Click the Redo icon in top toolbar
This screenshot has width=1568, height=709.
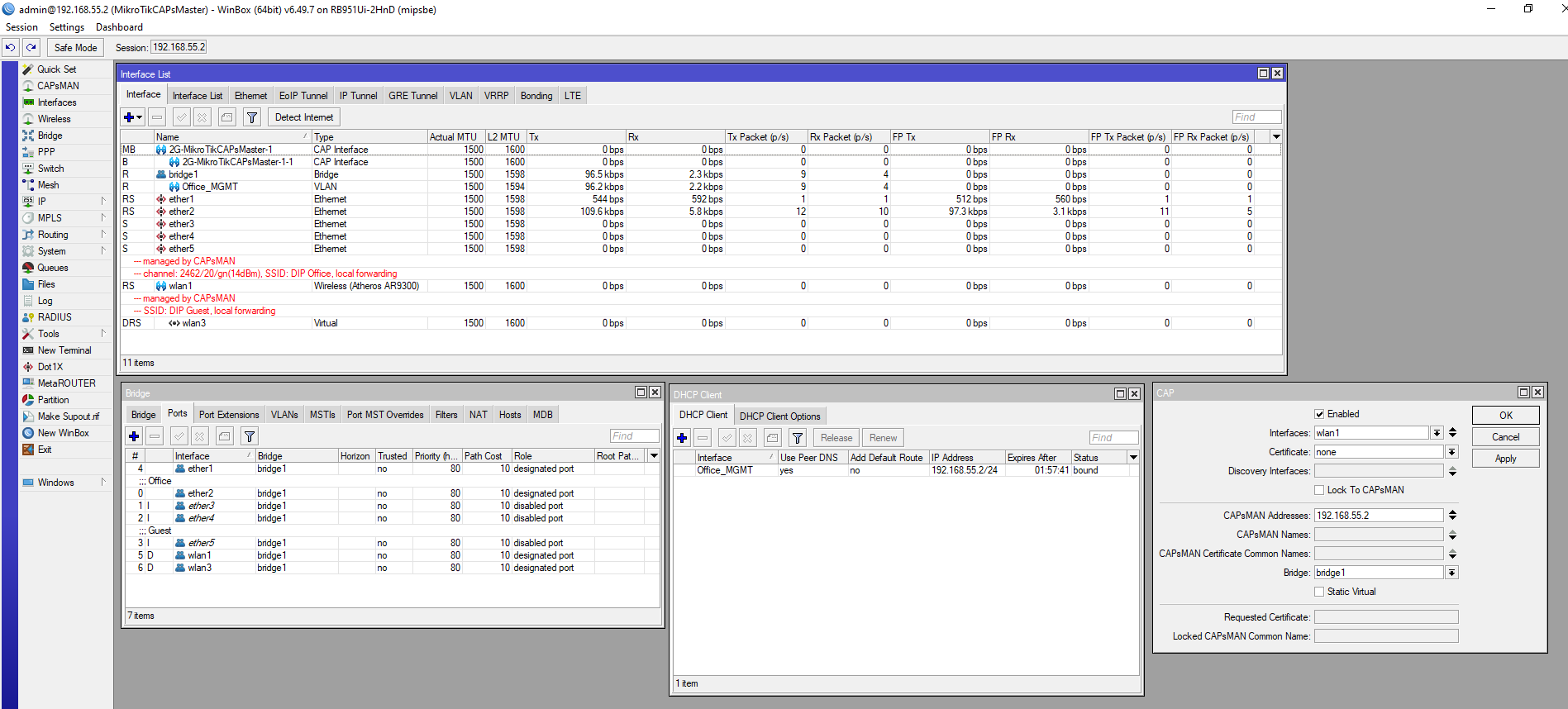31,47
